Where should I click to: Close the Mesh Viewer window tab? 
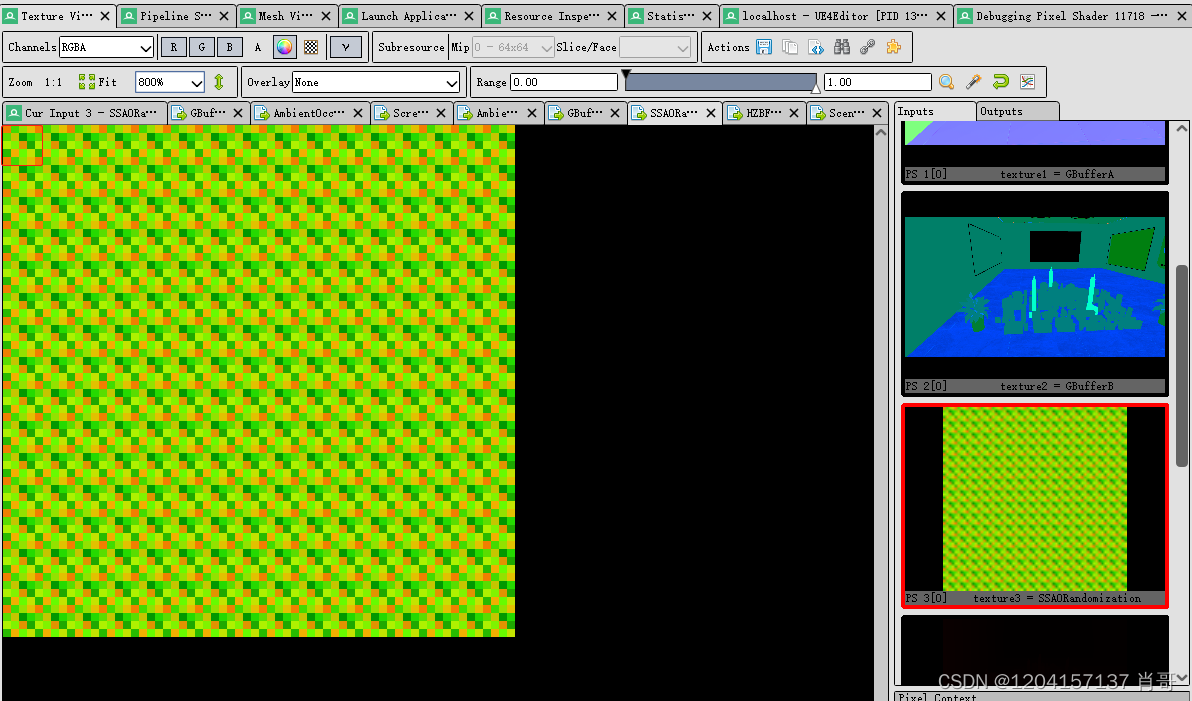coord(326,16)
